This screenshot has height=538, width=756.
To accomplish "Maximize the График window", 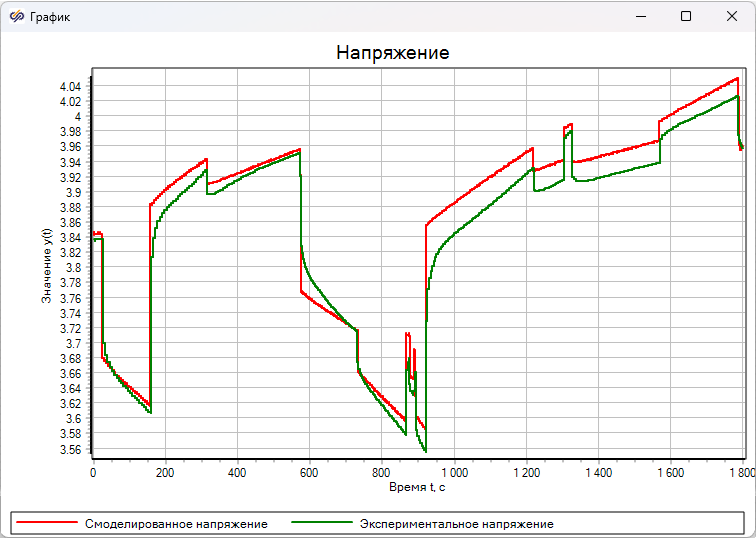I will coord(685,16).
